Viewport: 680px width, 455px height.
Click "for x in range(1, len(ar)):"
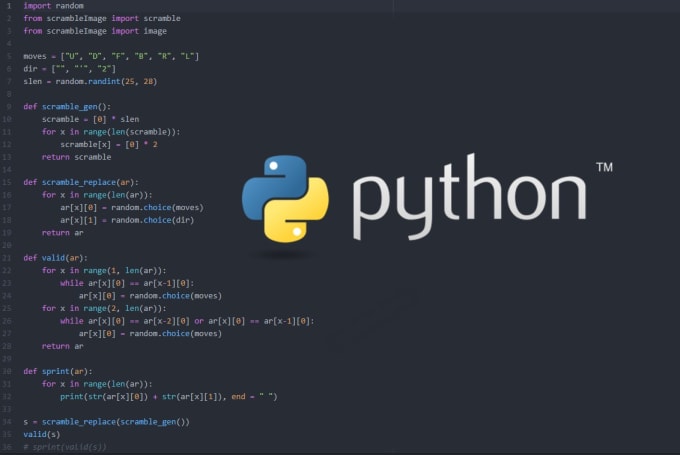[104, 270]
